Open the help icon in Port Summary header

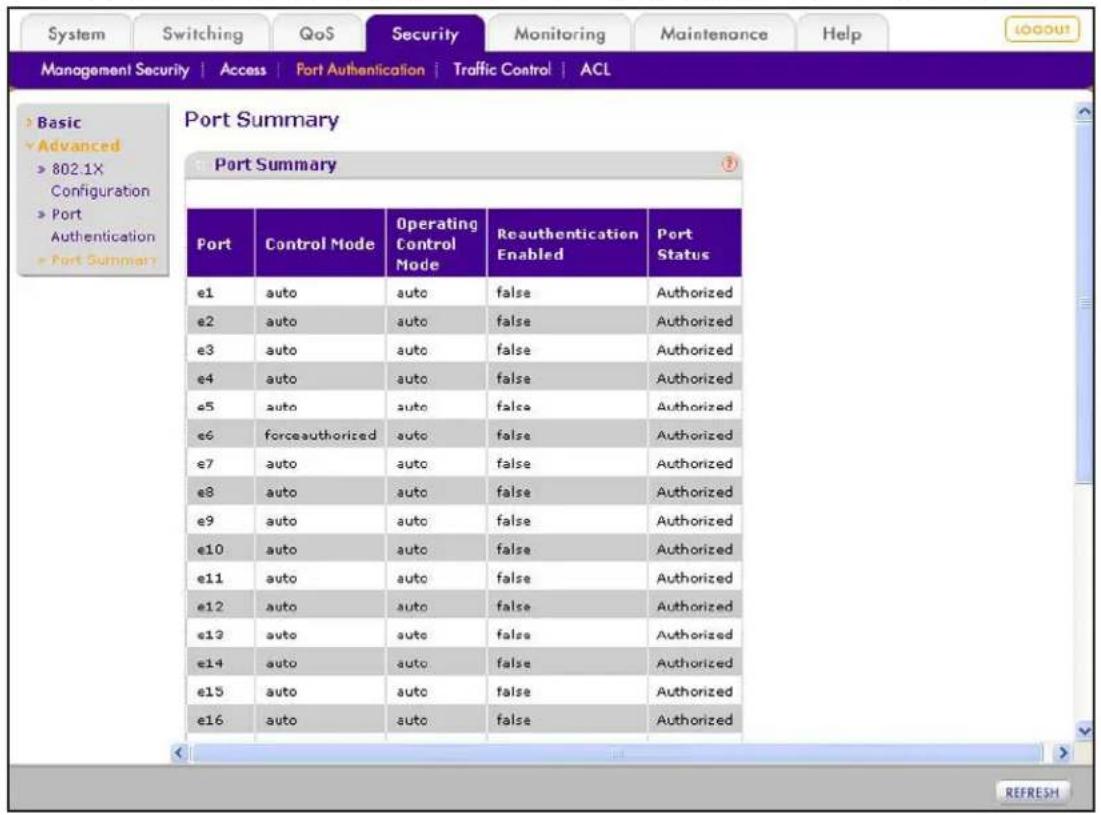[730, 164]
